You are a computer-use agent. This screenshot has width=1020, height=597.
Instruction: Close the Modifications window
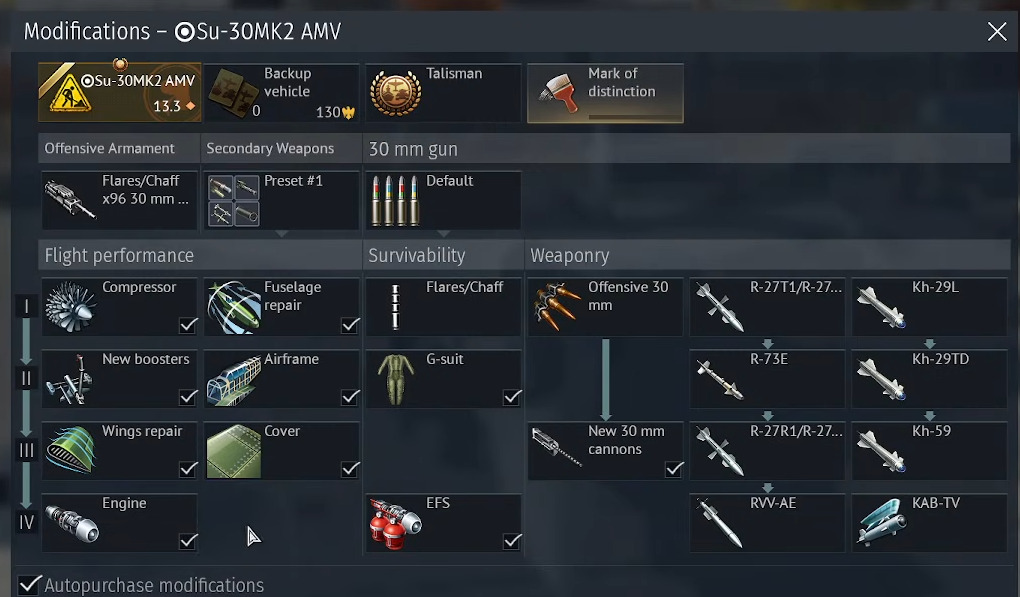(997, 31)
